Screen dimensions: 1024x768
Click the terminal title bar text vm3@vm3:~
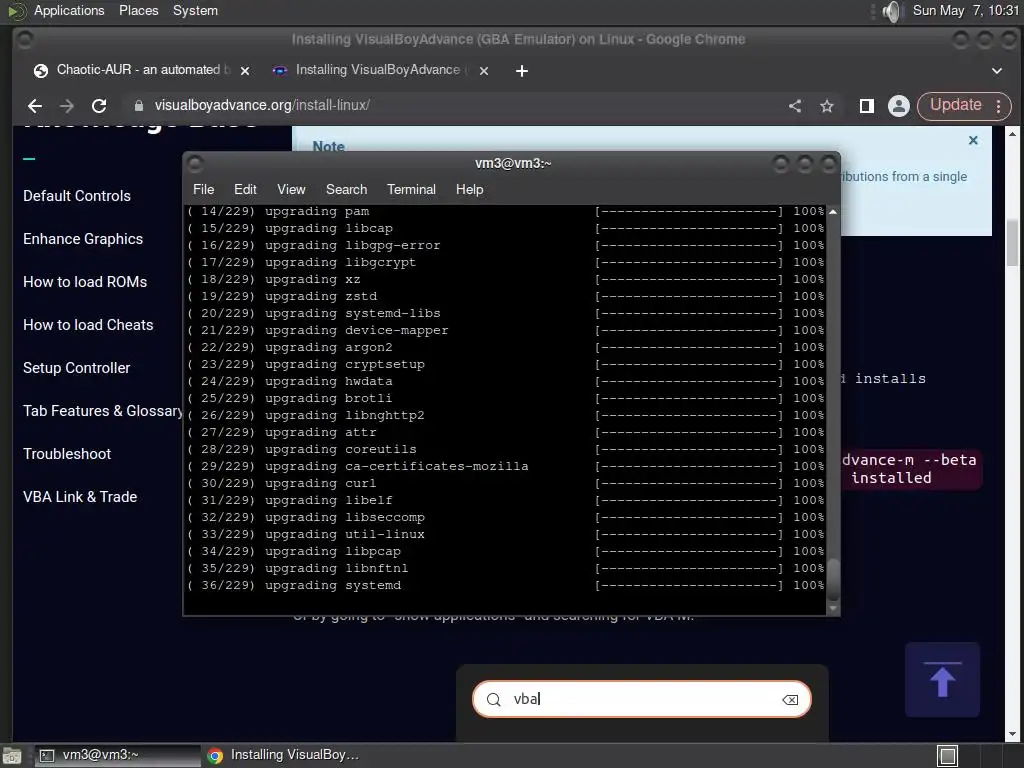click(x=513, y=164)
